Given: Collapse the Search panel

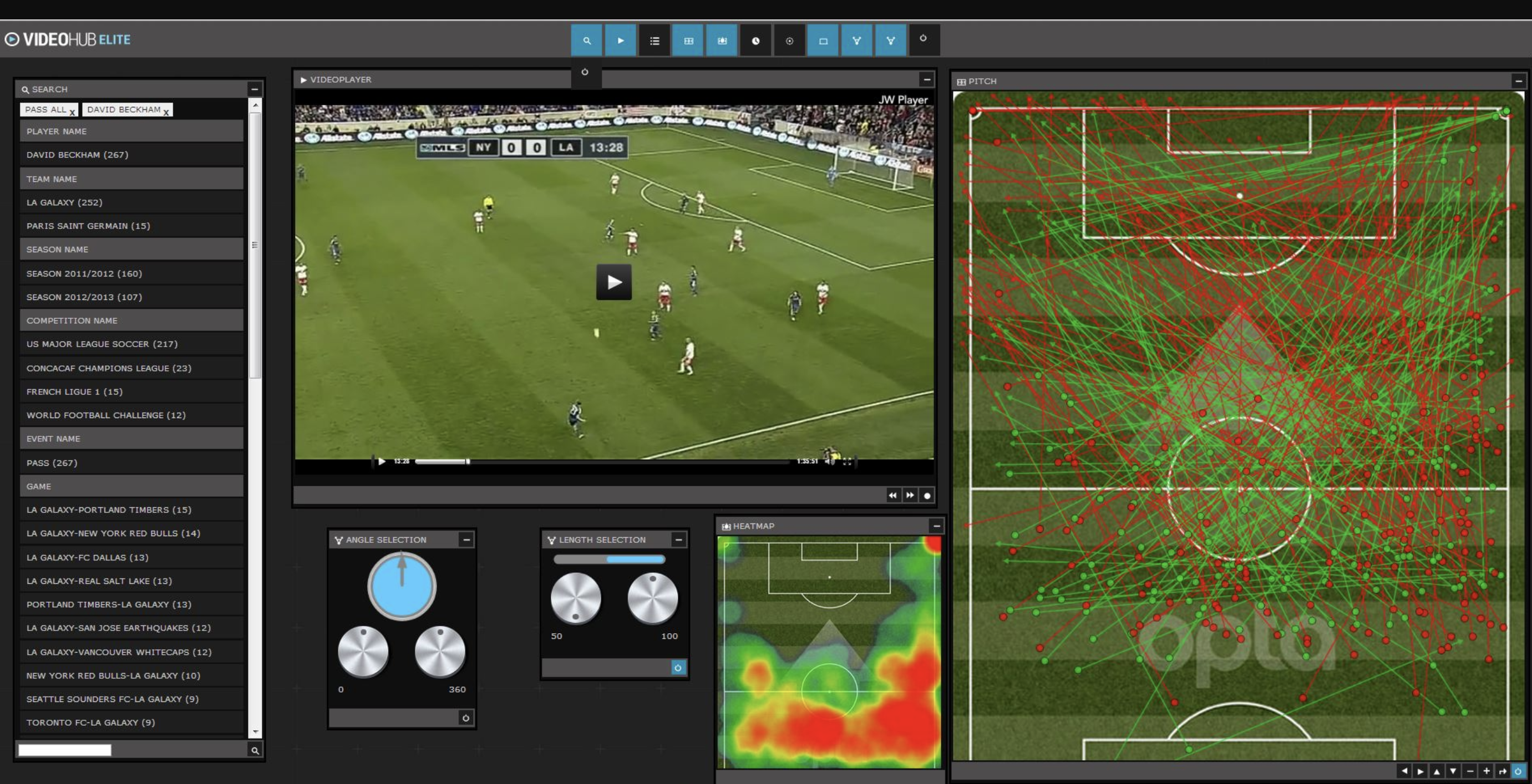Looking at the screenshot, I should 255,89.
